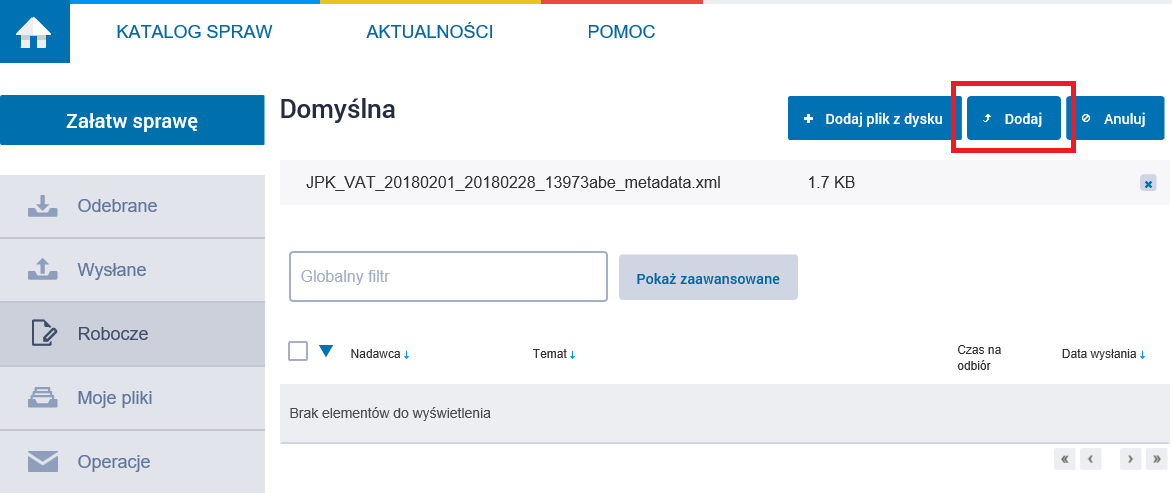Go to the last page of results
Image resolution: width=1172 pixels, height=493 pixels.
[x=1158, y=459]
